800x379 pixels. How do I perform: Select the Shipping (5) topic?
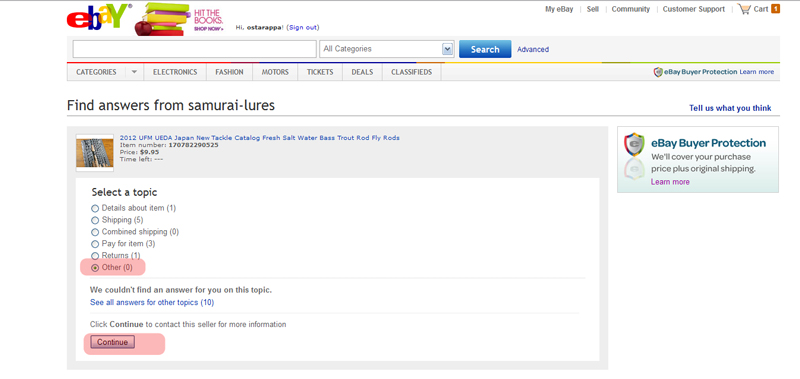tap(95, 220)
